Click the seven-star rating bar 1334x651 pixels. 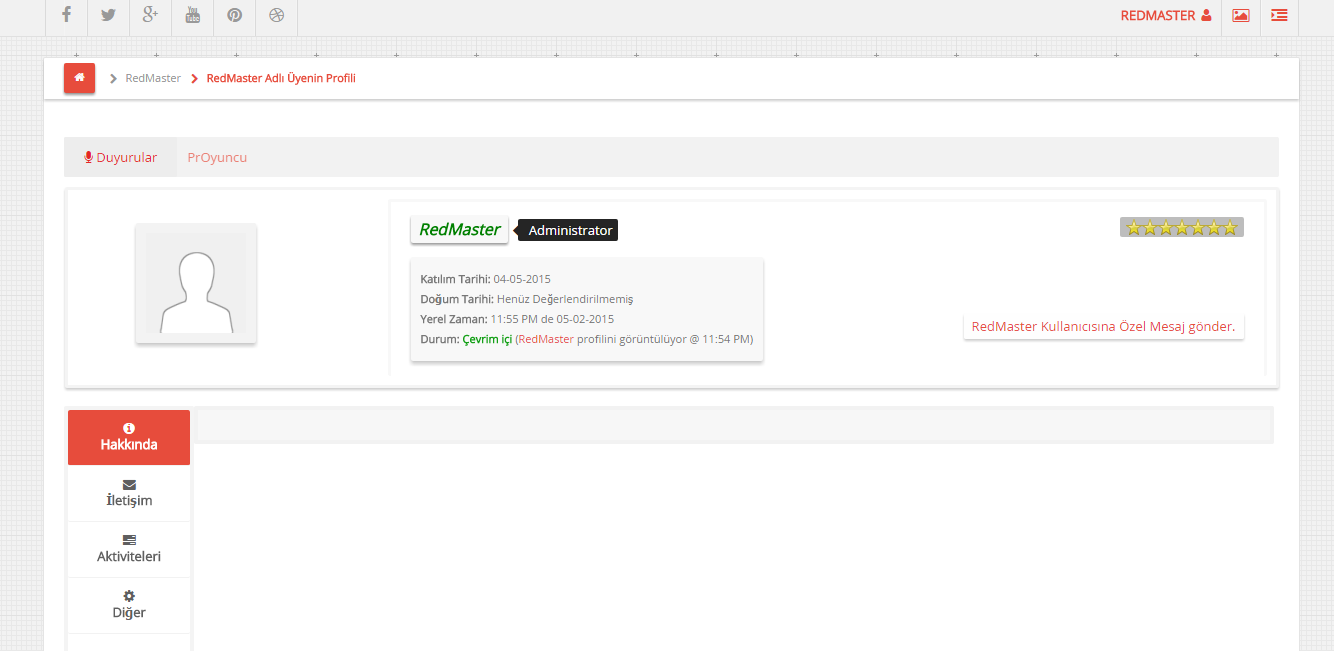click(1181, 228)
